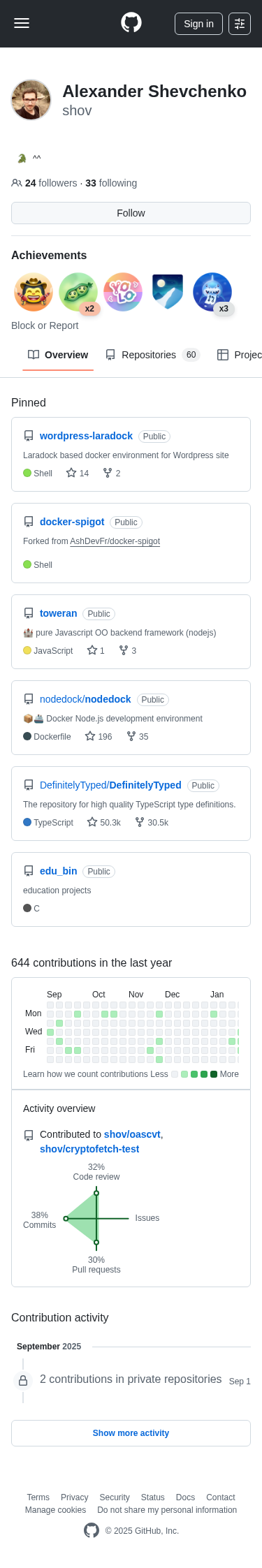
Task: Click Show more activity button
Action: tap(131, 1433)
